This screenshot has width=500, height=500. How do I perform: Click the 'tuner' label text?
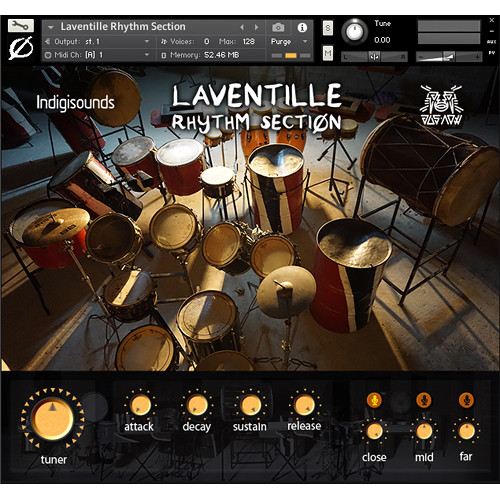tap(54, 460)
